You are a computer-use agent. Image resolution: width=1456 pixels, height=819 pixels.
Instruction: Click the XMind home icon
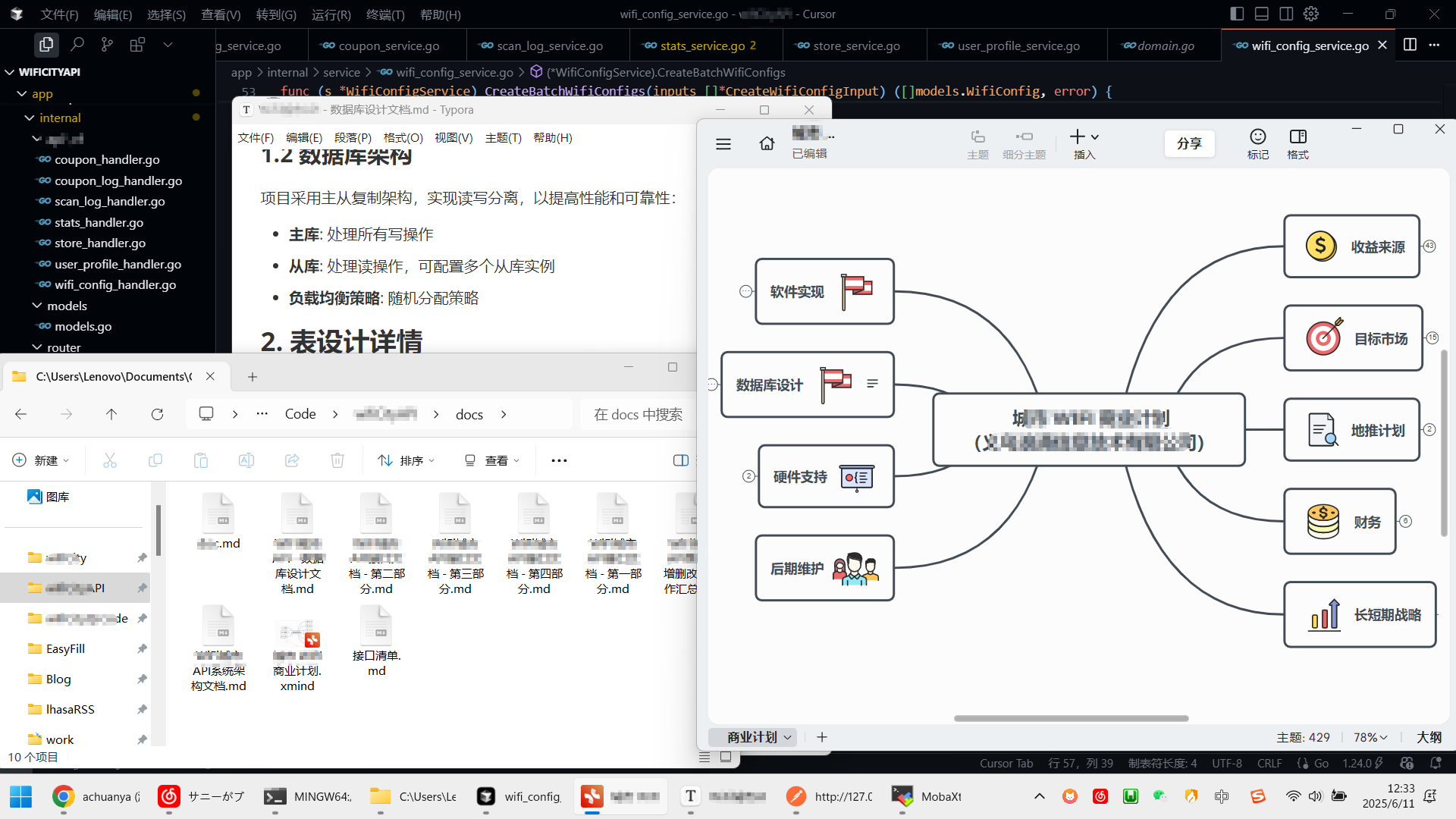pos(767,143)
